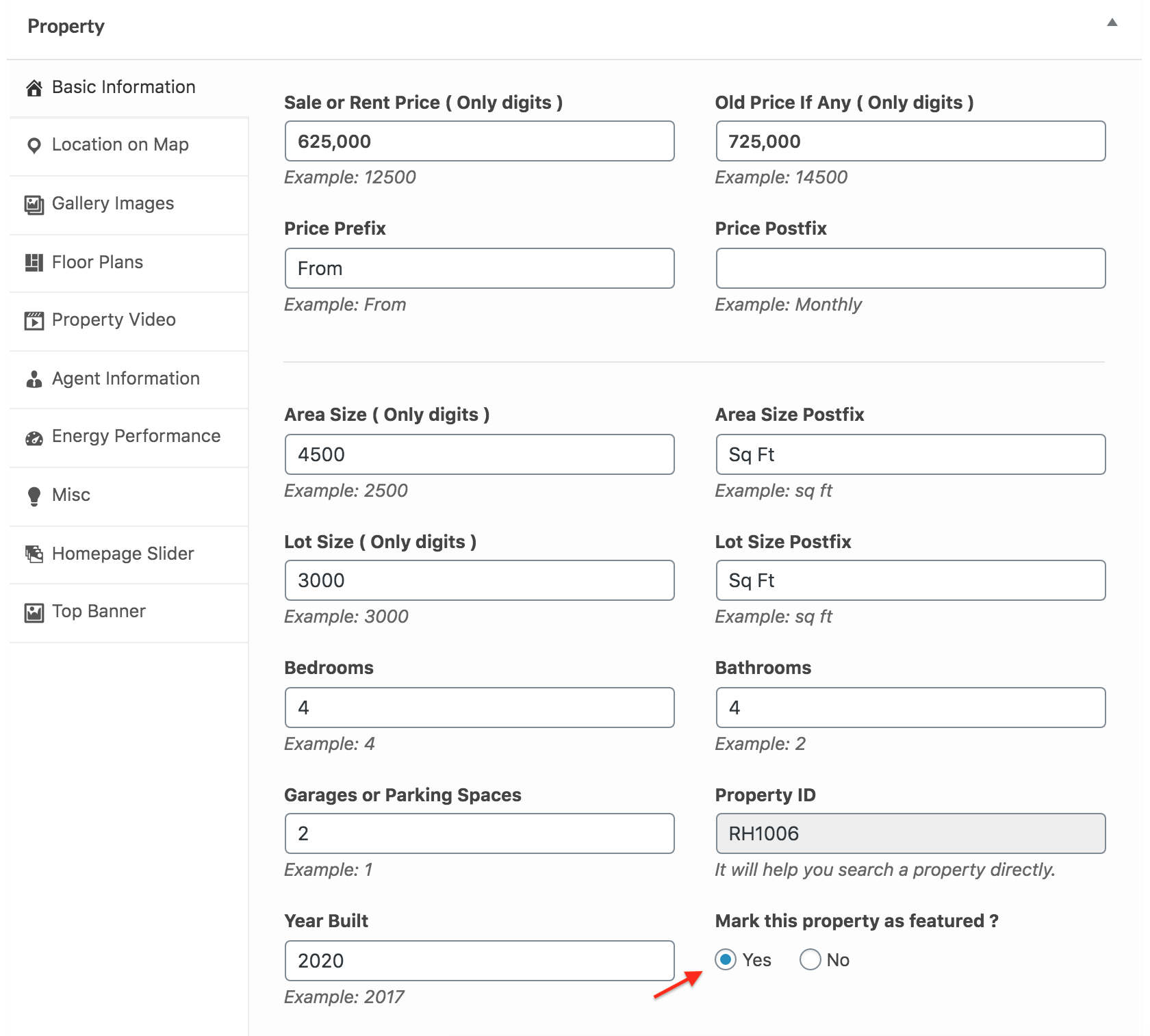Click the Bedrooms input field
The height and width of the screenshot is (1036, 1150).
[x=480, y=708]
